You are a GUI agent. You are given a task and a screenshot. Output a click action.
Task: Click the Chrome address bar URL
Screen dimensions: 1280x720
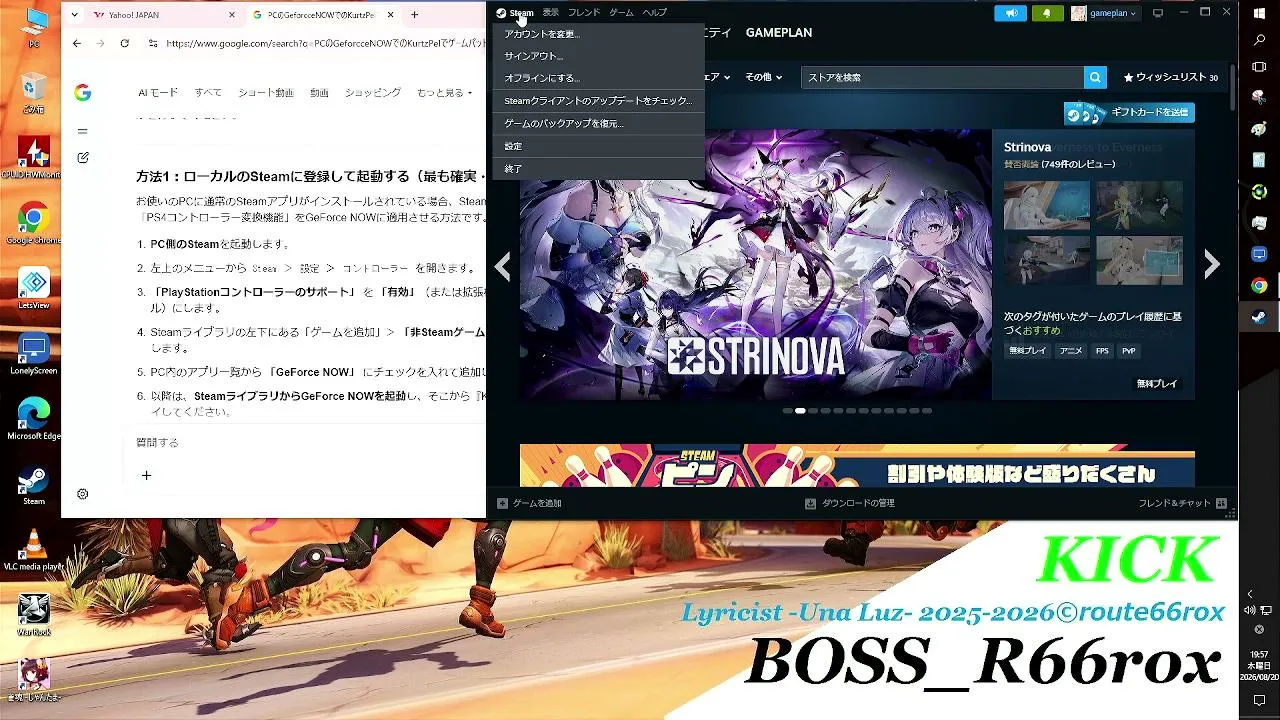click(x=325, y=43)
